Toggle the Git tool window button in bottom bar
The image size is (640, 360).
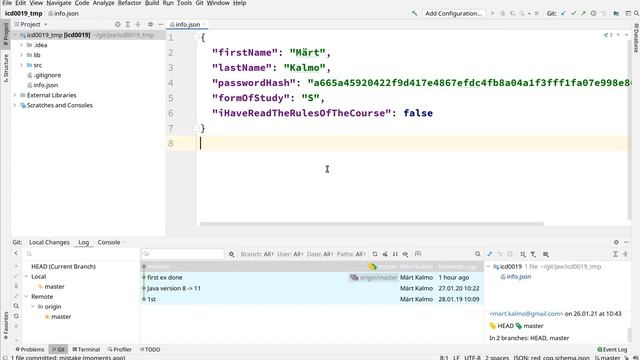pyautogui.click(x=58, y=349)
